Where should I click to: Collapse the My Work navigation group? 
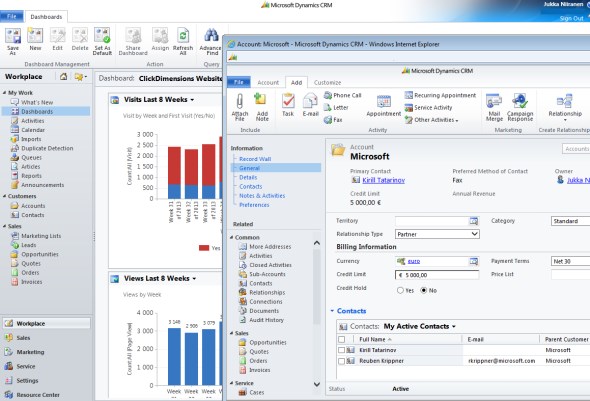click(5, 93)
